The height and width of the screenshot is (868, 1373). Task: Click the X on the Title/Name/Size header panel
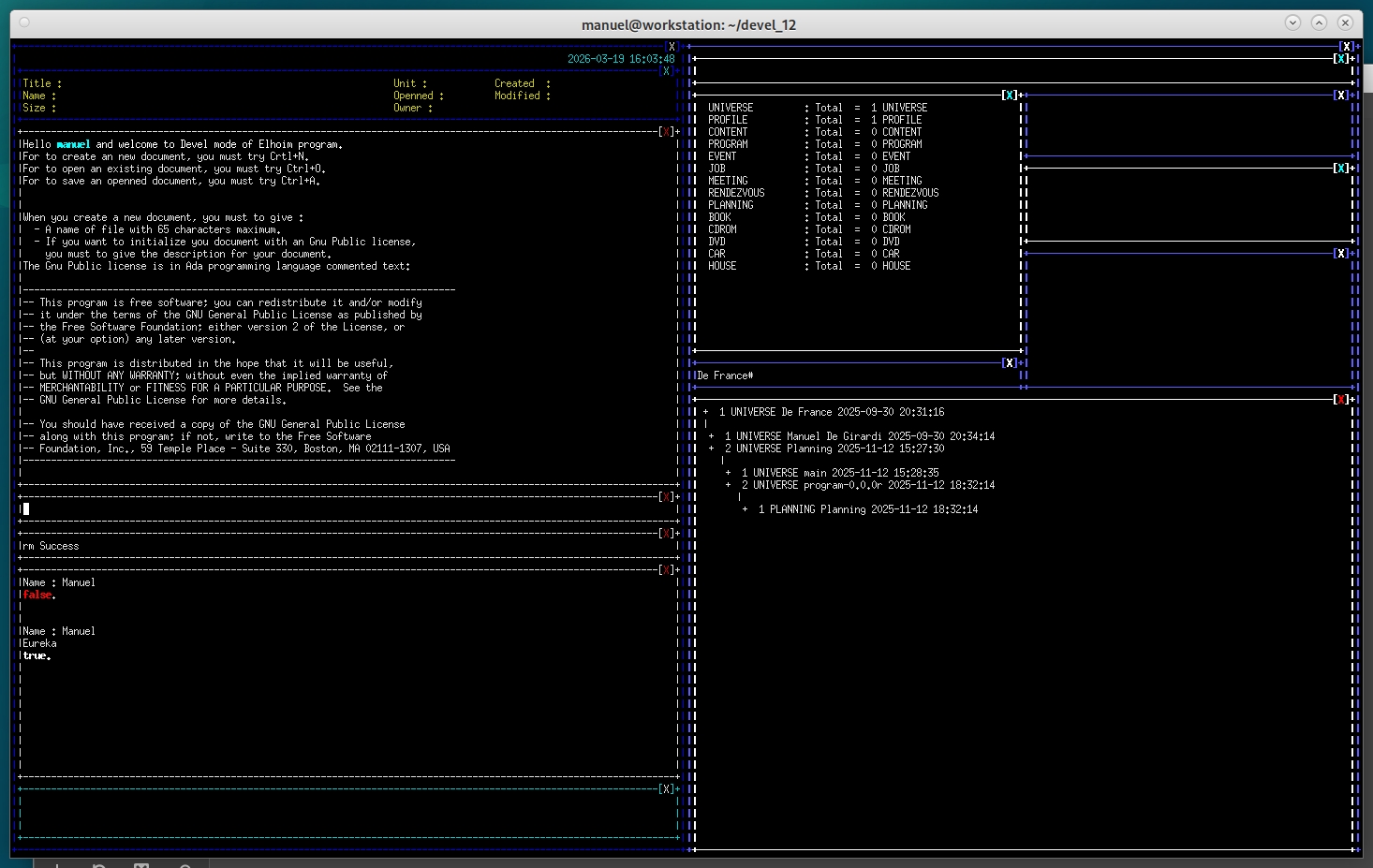[667, 71]
